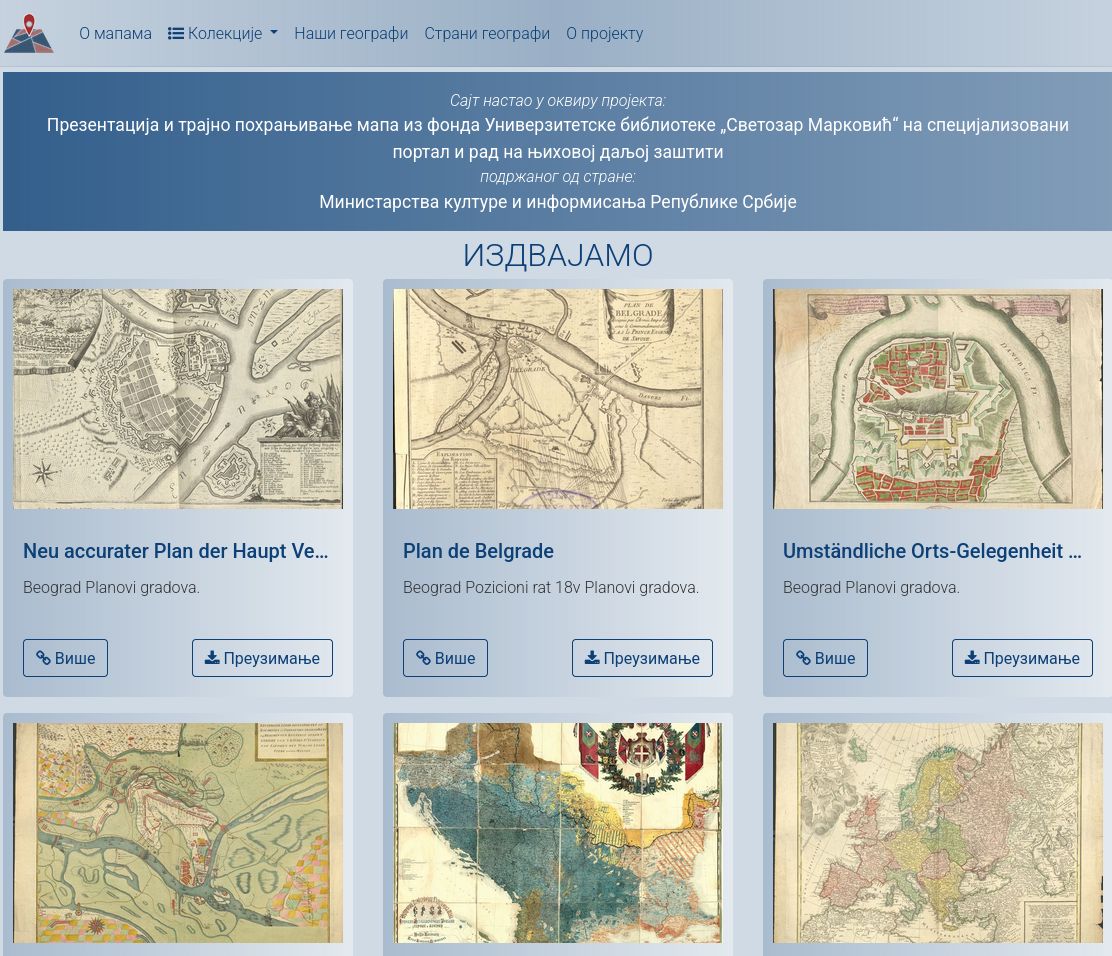The width and height of the screenshot is (1112, 956).
Task: Open Наши географи menu item
Action: [350, 33]
